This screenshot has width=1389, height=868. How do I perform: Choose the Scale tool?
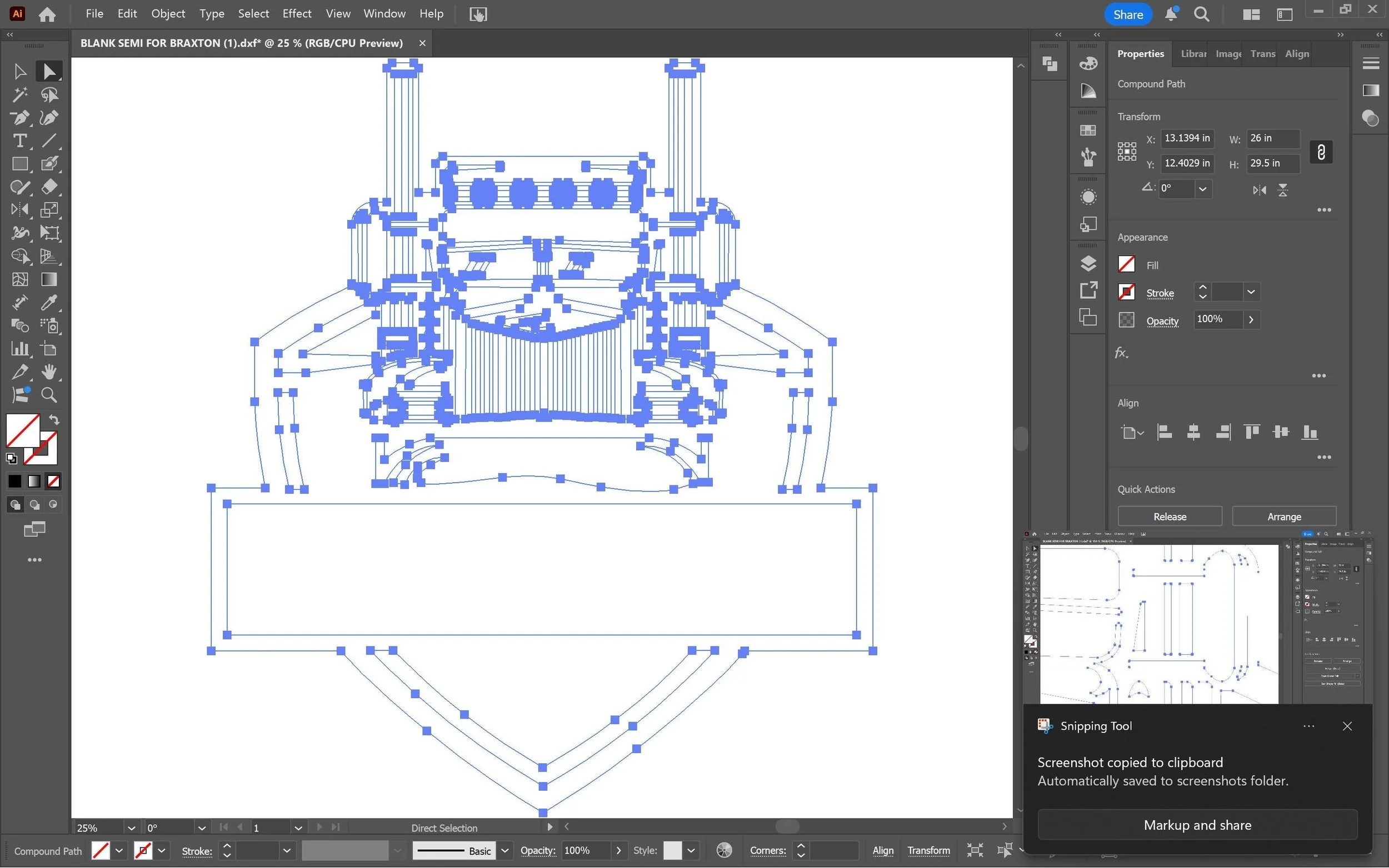click(x=49, y=210)
